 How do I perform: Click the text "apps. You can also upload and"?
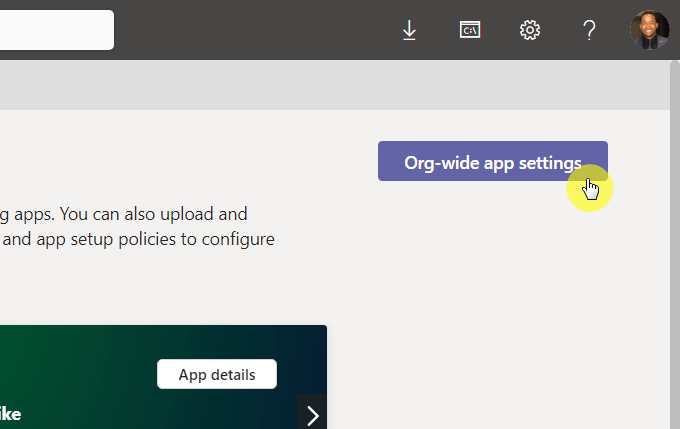tap(131, 214)
